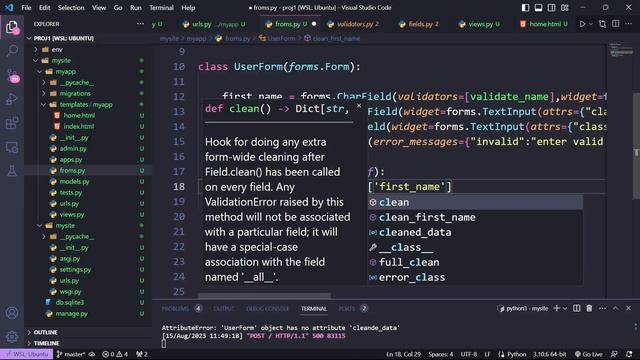Open manage.py in the explorer

[x=71, y=314]
